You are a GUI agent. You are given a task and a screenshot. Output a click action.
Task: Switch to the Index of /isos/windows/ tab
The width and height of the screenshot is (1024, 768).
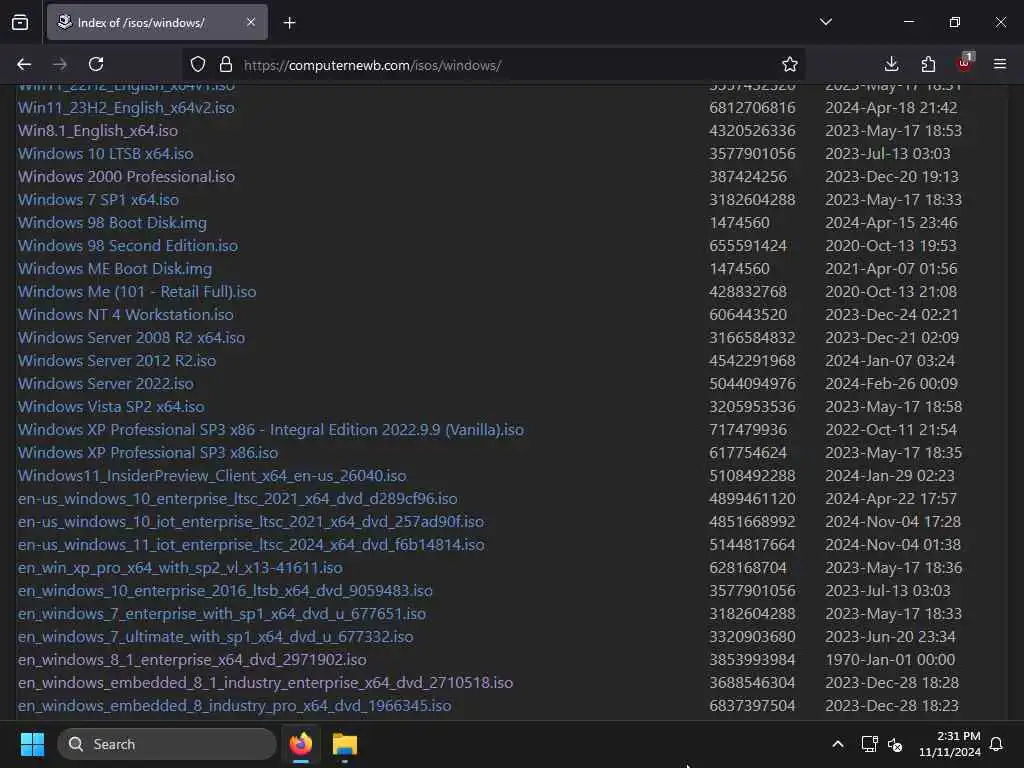coord(157,22)
